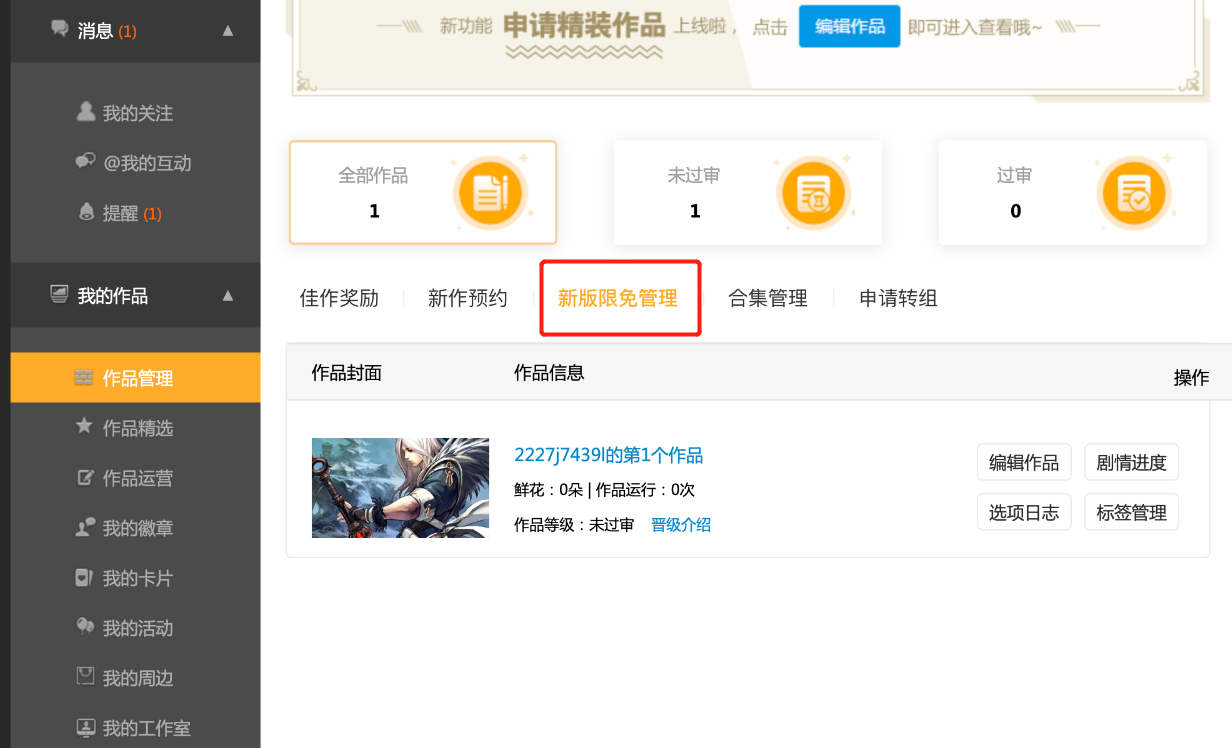Click the 全部作品 document icon

(490, 192)
